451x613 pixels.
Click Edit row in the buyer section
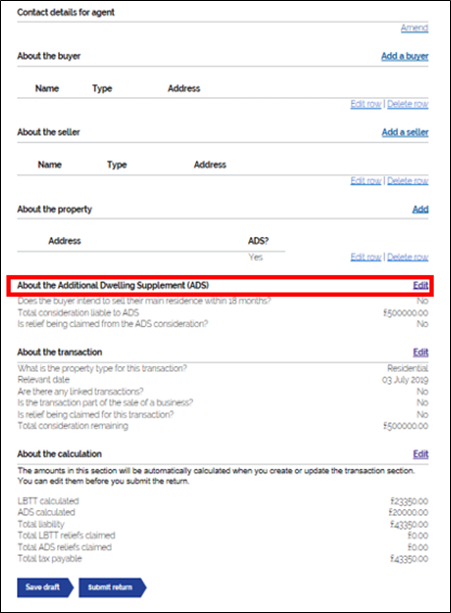[x=366, y=104]
